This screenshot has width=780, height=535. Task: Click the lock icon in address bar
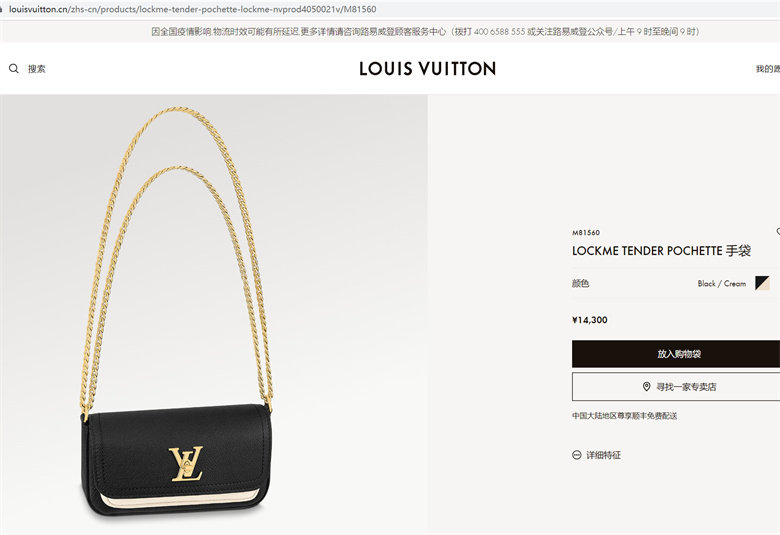(1, 9)
